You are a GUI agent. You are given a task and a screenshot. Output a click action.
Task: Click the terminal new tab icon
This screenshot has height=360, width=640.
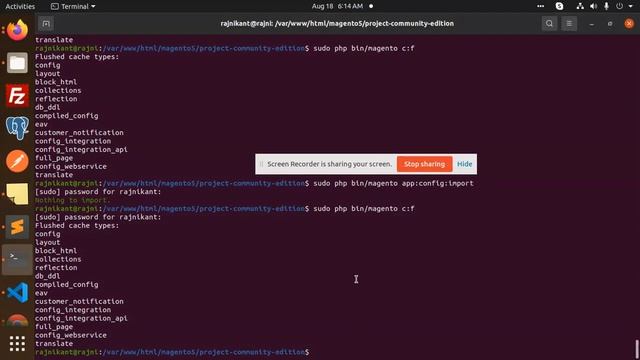pyautogui.click(x=46, y=24)
